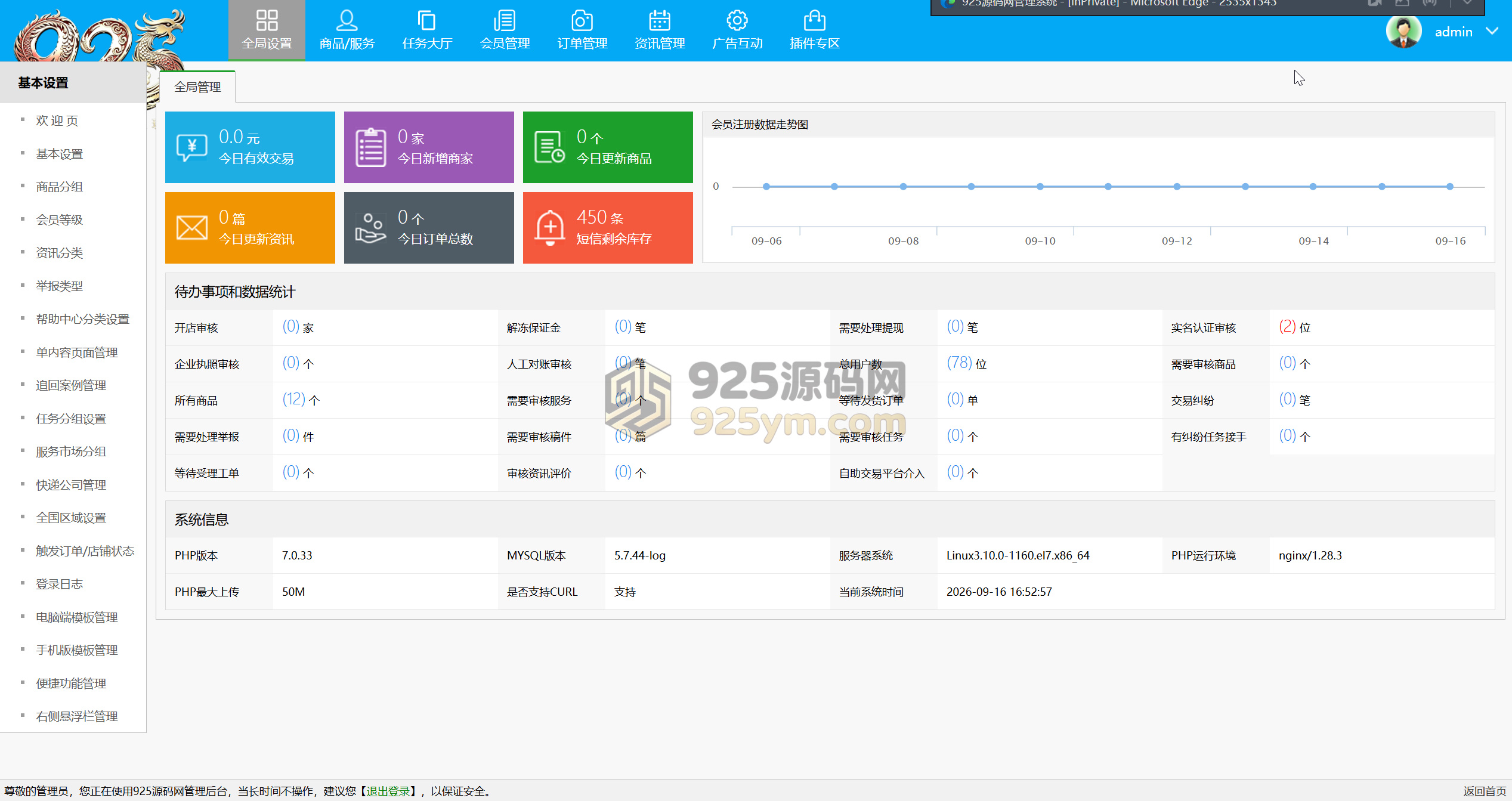Open the 订单管理 camera icon menu
Image resolution: width=1512 pixels, height=801 pixels.
click(582, 20)
